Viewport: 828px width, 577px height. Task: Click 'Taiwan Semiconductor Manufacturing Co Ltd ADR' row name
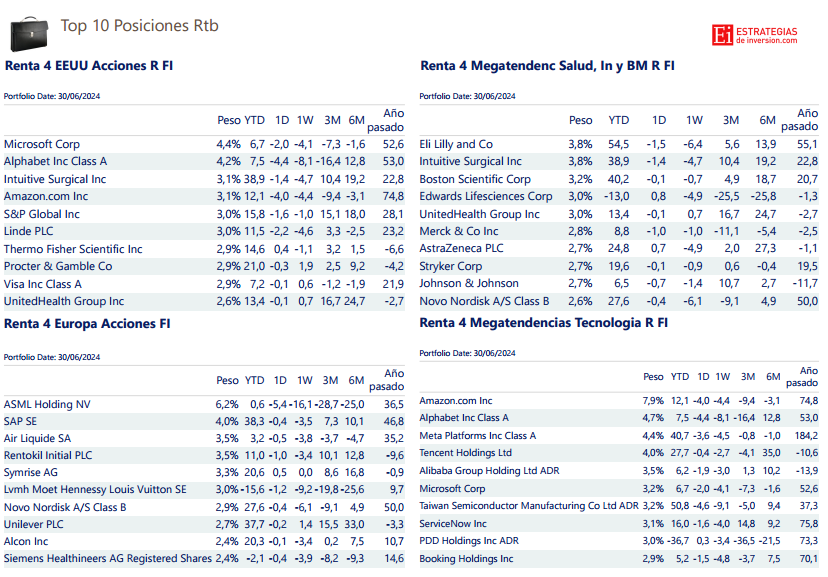[529, 506]
